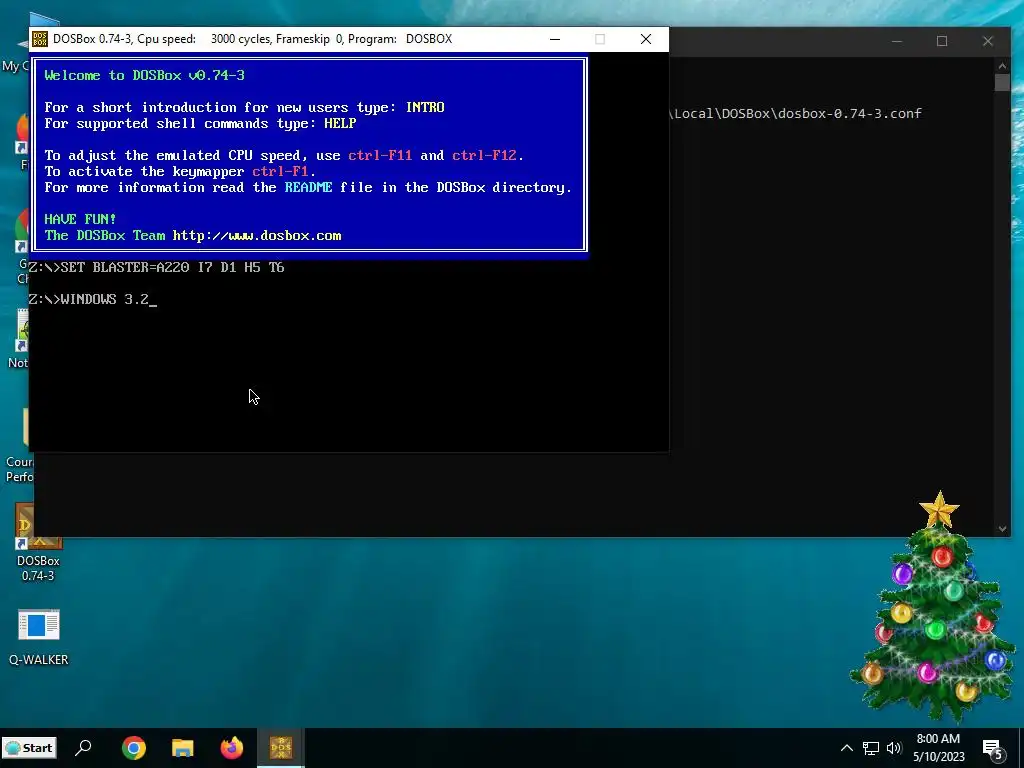Click the ctrl-F1 keymapper text

[280, 172]
